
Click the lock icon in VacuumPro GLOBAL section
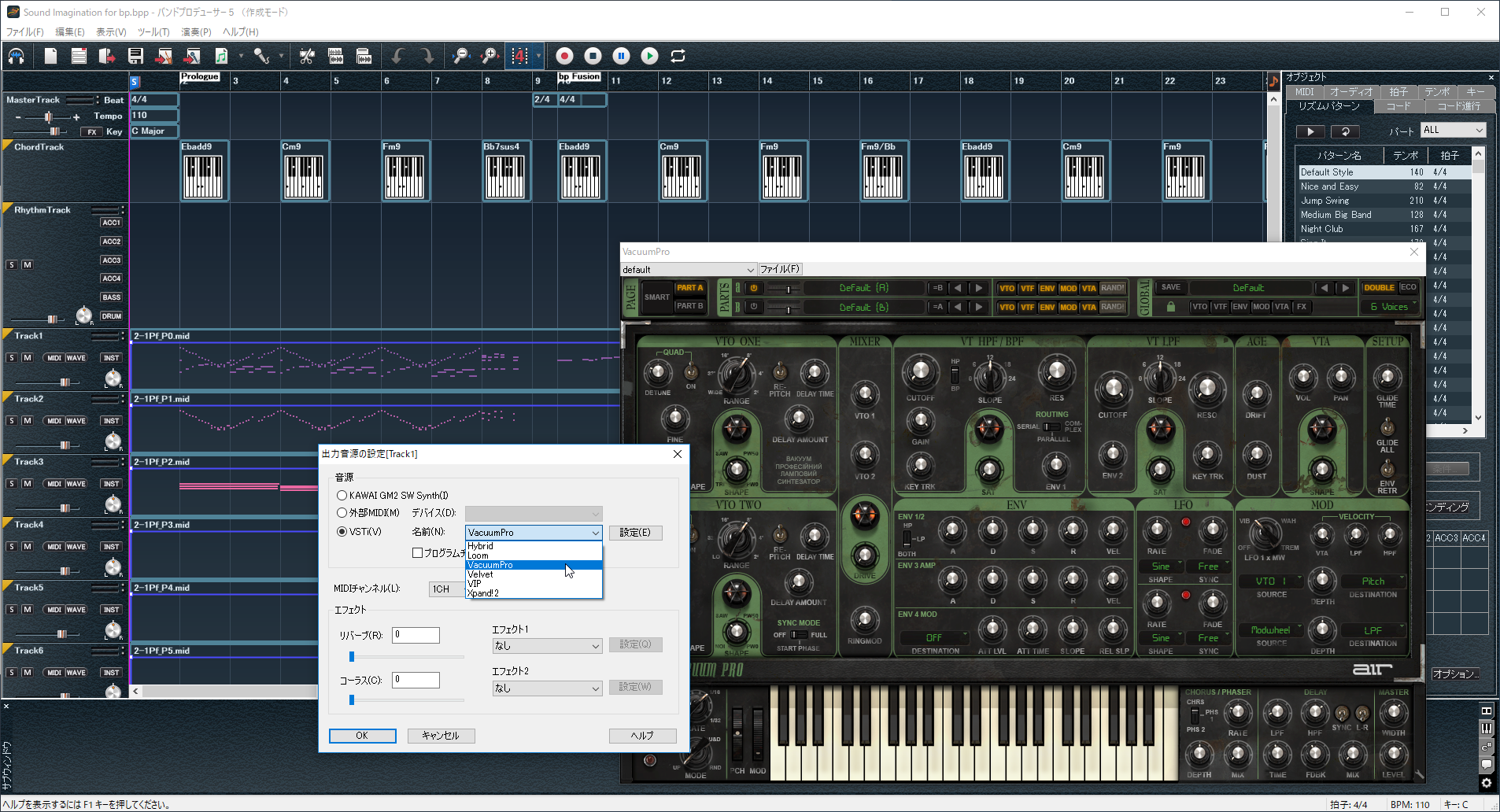[1170, 307]
